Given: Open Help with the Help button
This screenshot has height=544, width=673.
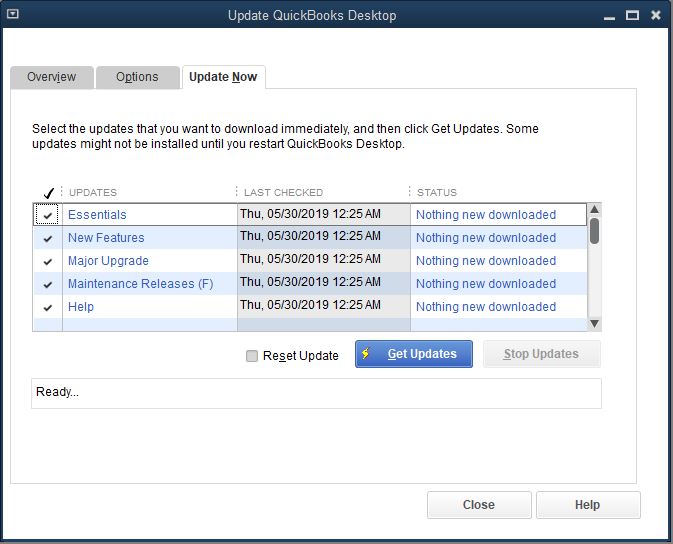Looking at the screenshot, I should 588,505.
